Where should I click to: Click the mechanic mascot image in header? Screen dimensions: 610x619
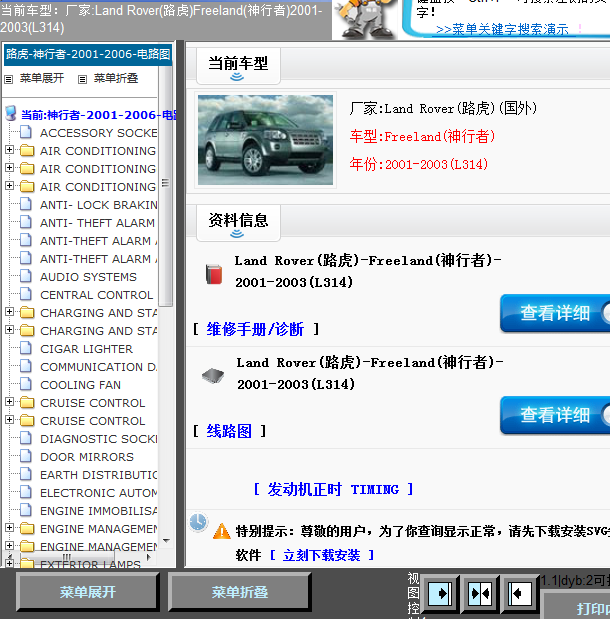pos(366,19)
